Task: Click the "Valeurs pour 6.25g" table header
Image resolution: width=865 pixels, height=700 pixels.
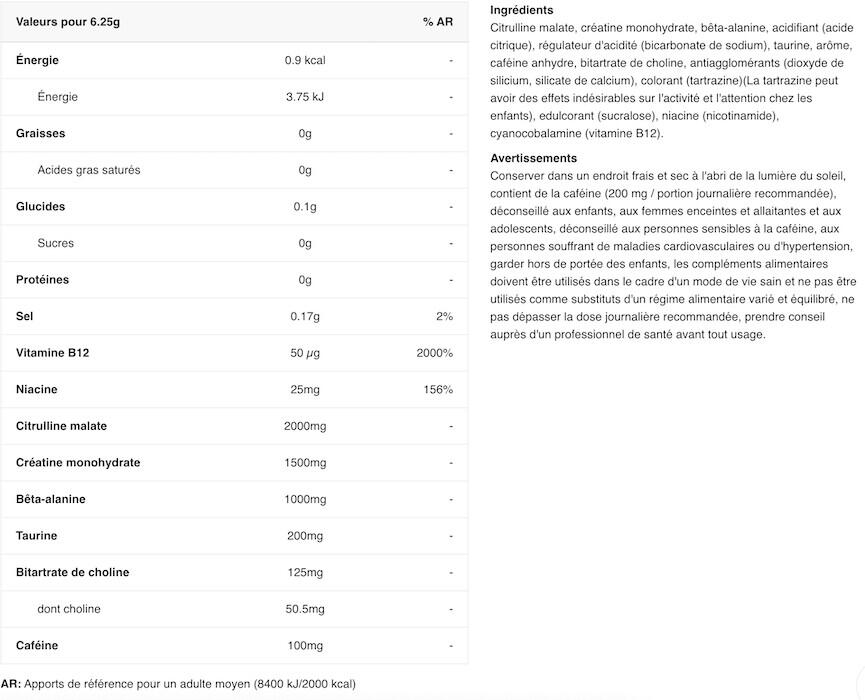Action: [x=60, y=22]
